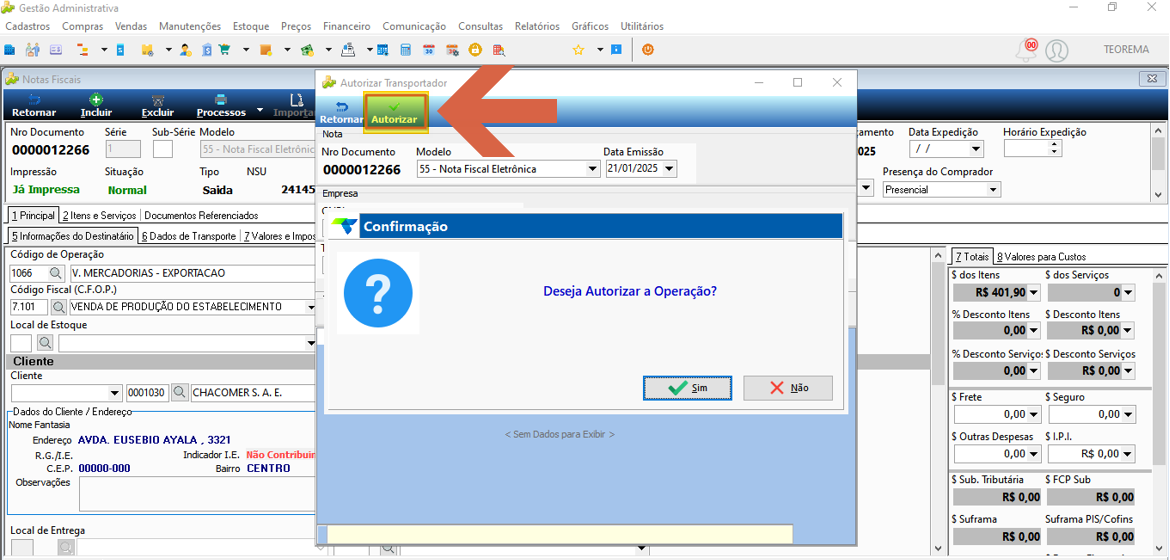Screen dimensions: 1170x560
Task: Click the orange power icon
Action: 648,50
